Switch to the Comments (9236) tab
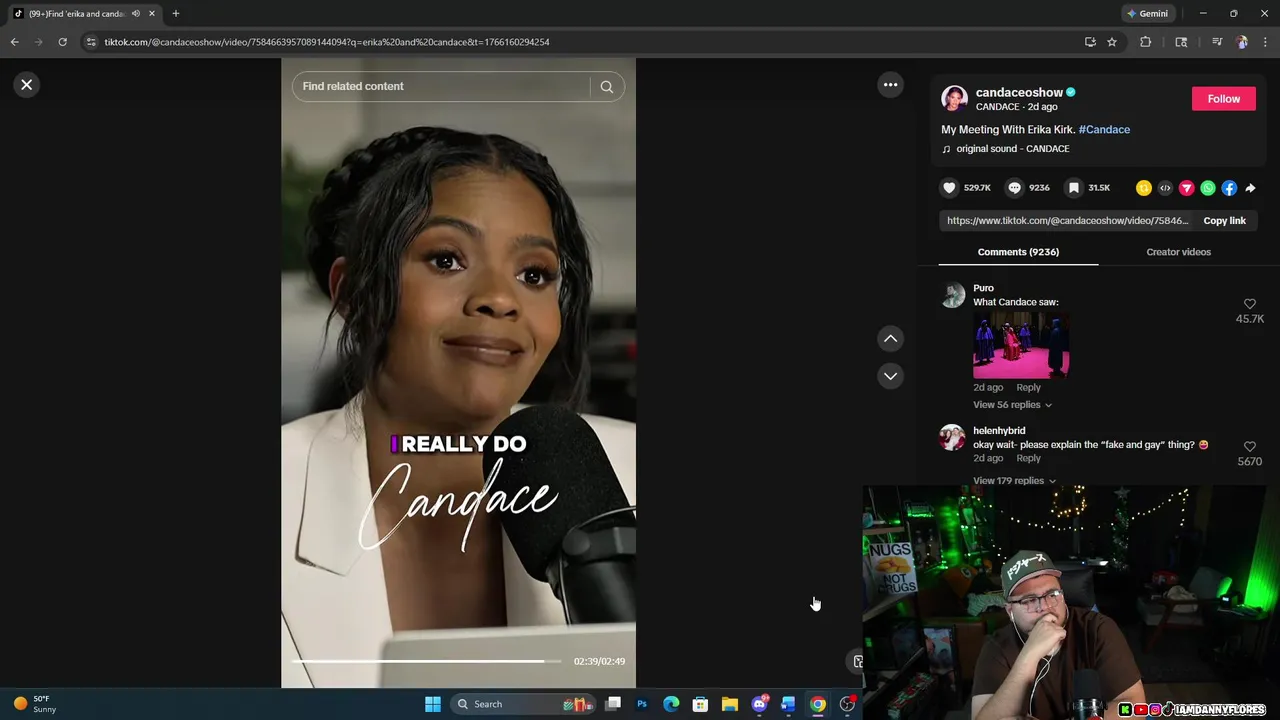 (1018, 252)
